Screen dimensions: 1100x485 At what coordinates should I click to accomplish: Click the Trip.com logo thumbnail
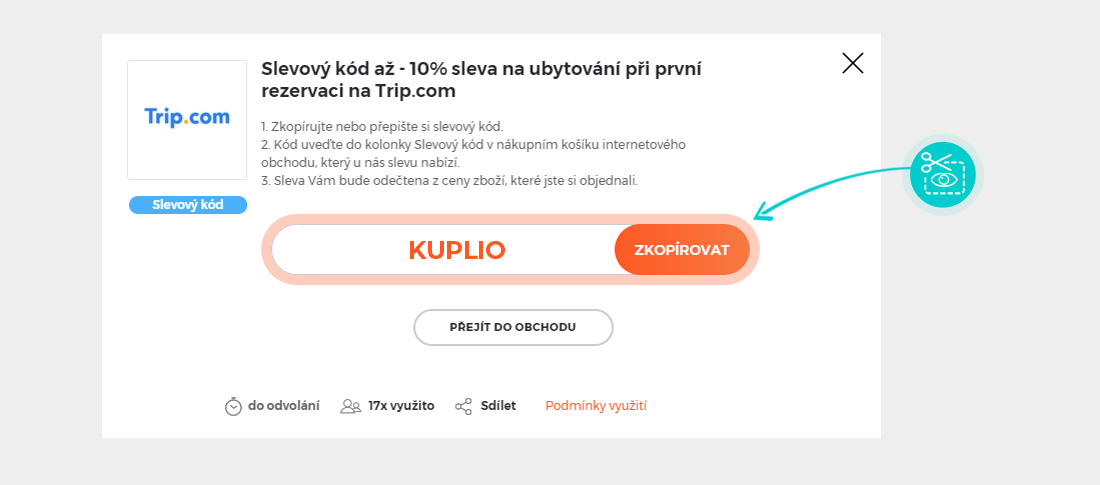[x=187, y=119]
